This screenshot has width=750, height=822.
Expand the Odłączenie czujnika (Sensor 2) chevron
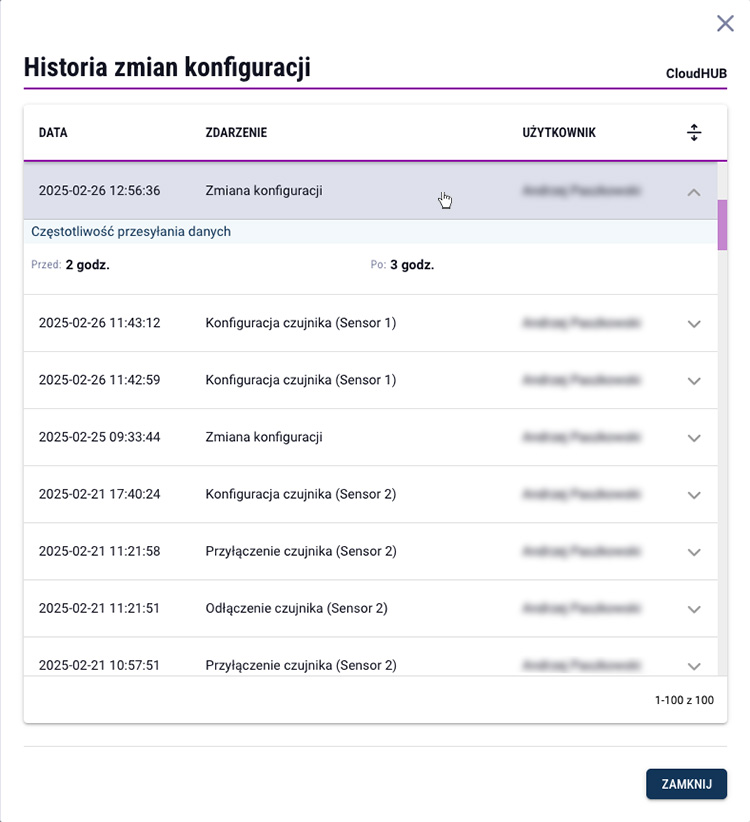(x=694, y=610)
